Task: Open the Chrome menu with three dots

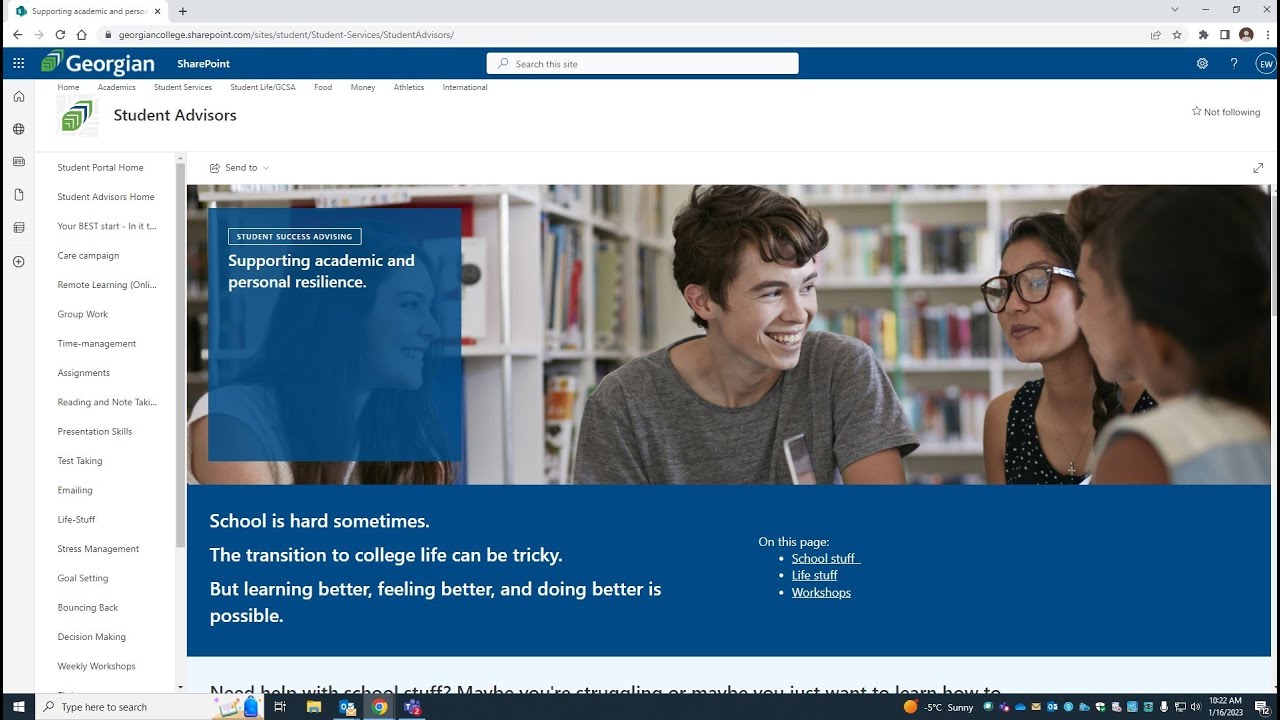Action: pyautogui.click(x=1266, y=34)
